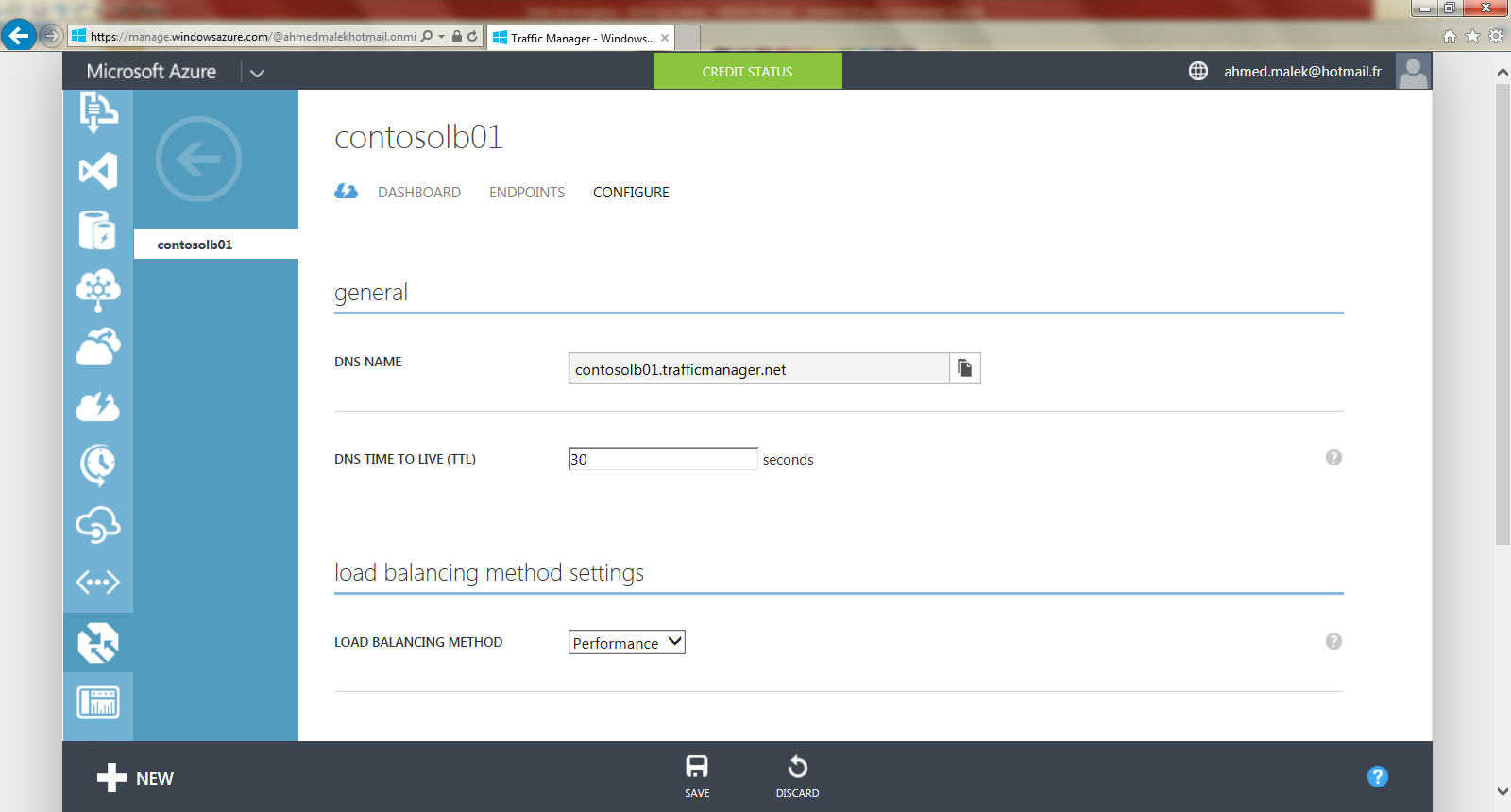Click the NEW plus button
The width and height of the screenshot is (1511, 812).
click(135, 778)
